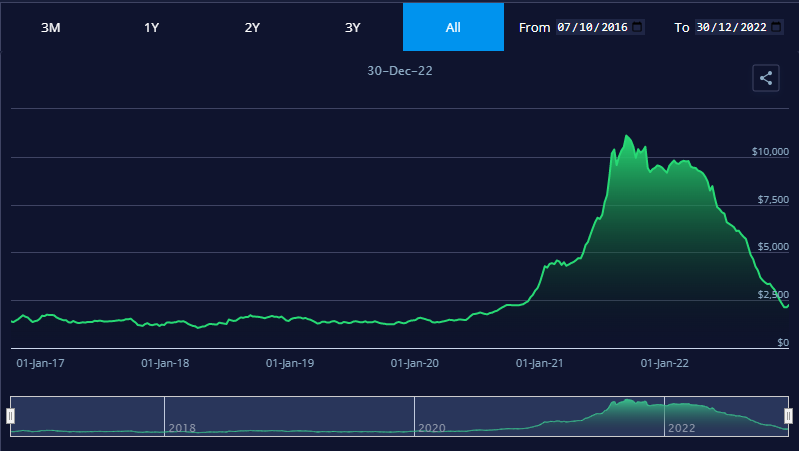
Task: Click the left range navigator handle
Action: (x=10, y=416)
